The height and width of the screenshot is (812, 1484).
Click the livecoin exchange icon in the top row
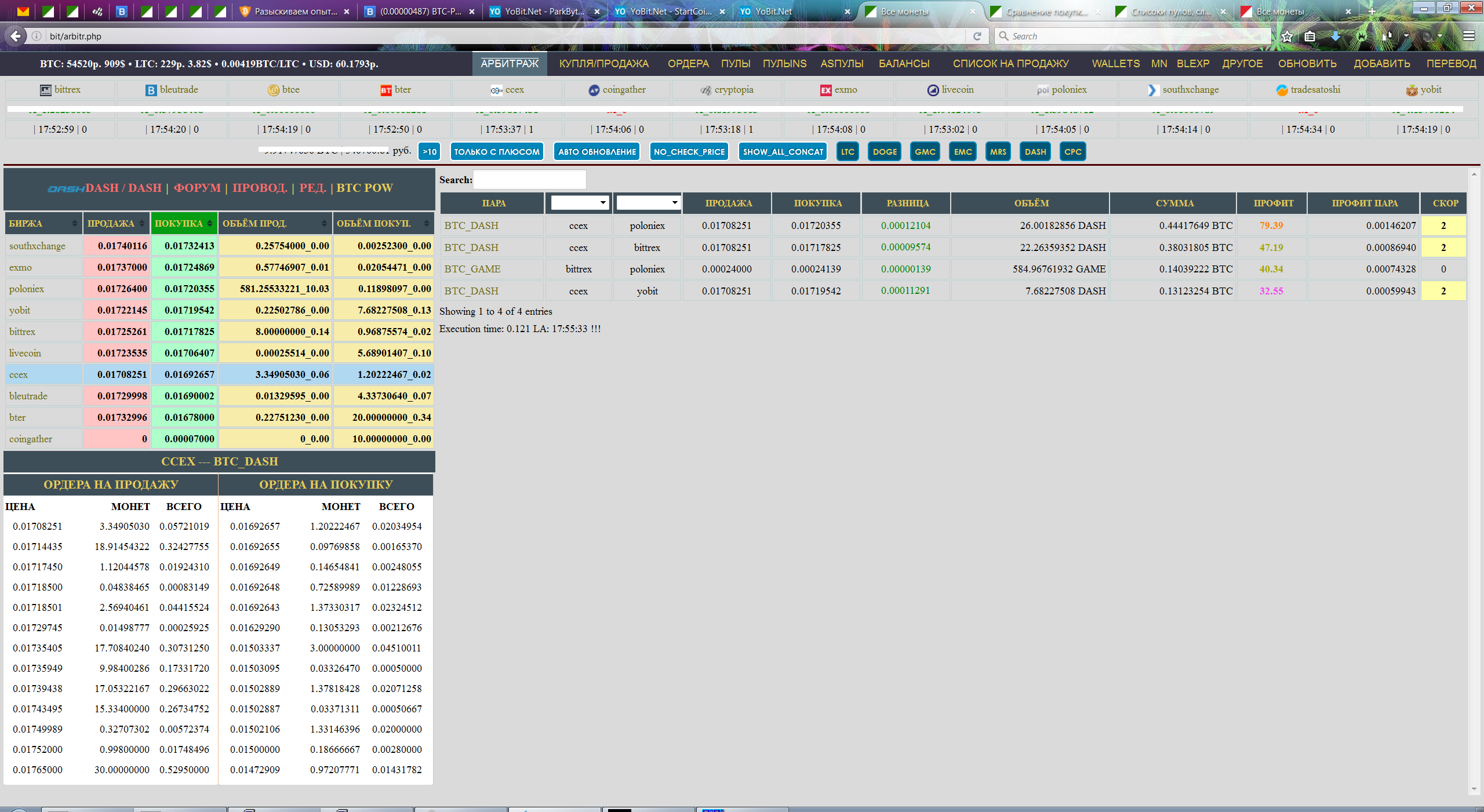(933, 90)
